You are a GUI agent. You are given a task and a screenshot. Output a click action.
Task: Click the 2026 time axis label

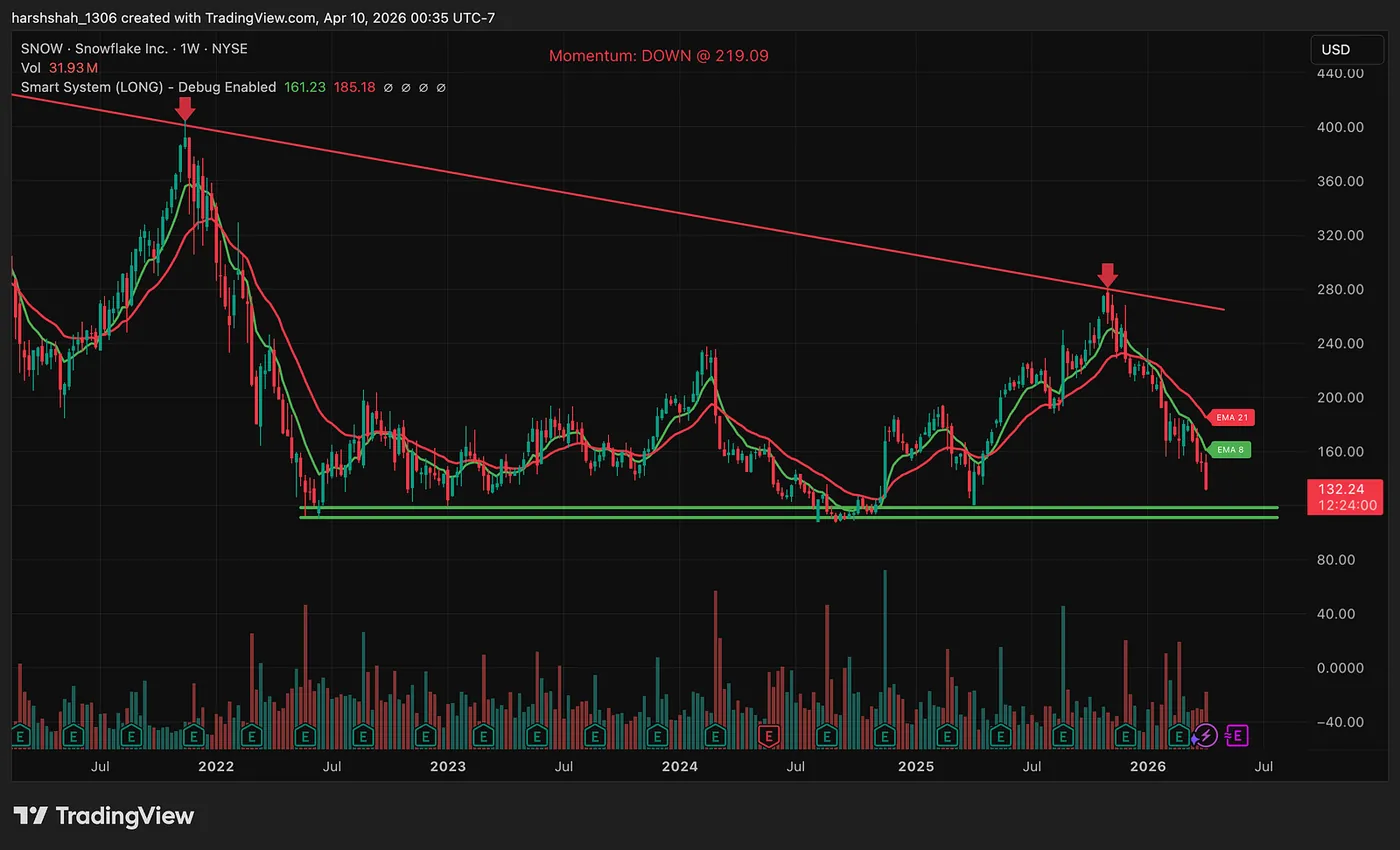point(1148,767)
